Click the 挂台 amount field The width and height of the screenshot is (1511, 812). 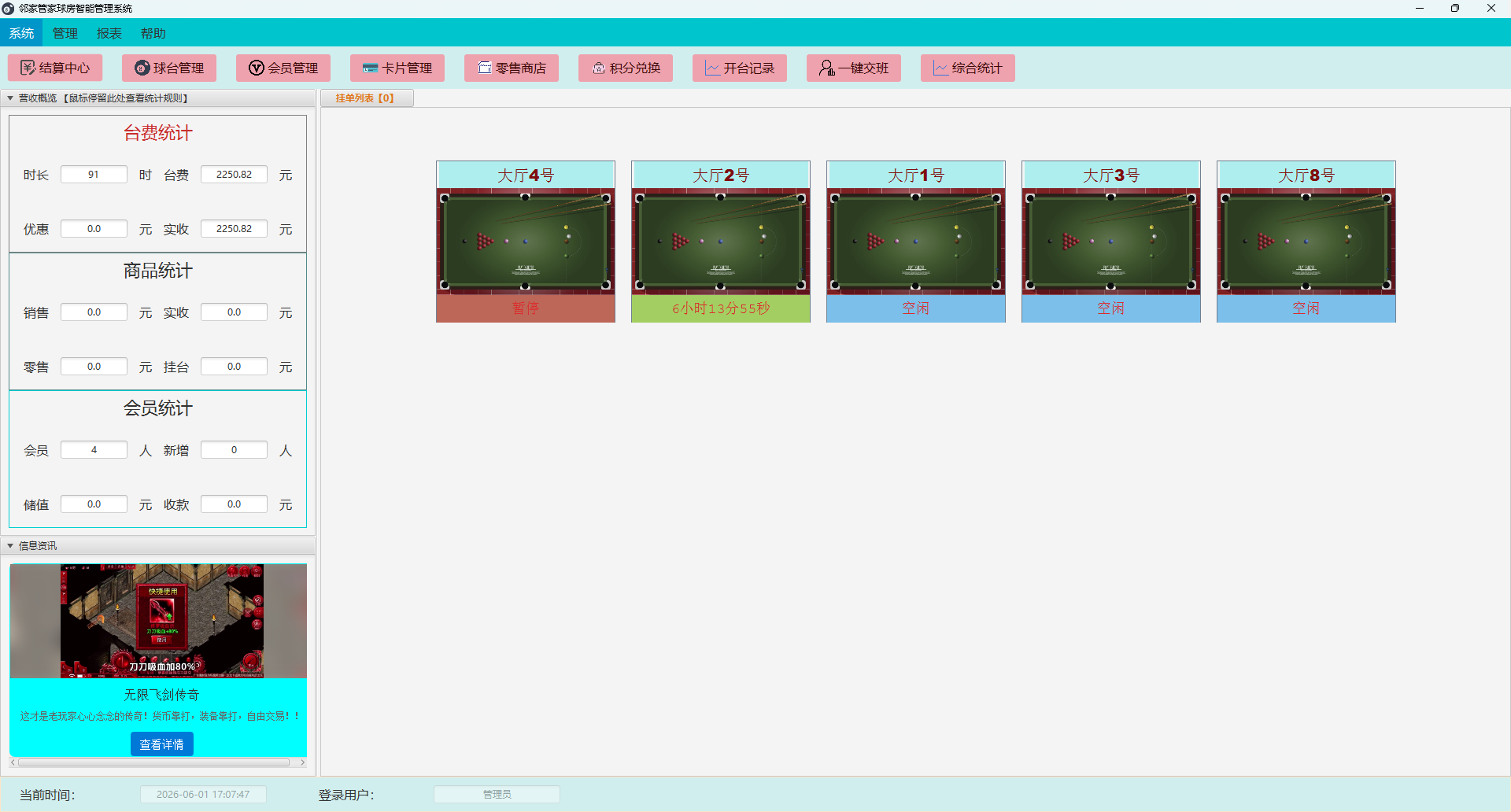click(234, 367)
